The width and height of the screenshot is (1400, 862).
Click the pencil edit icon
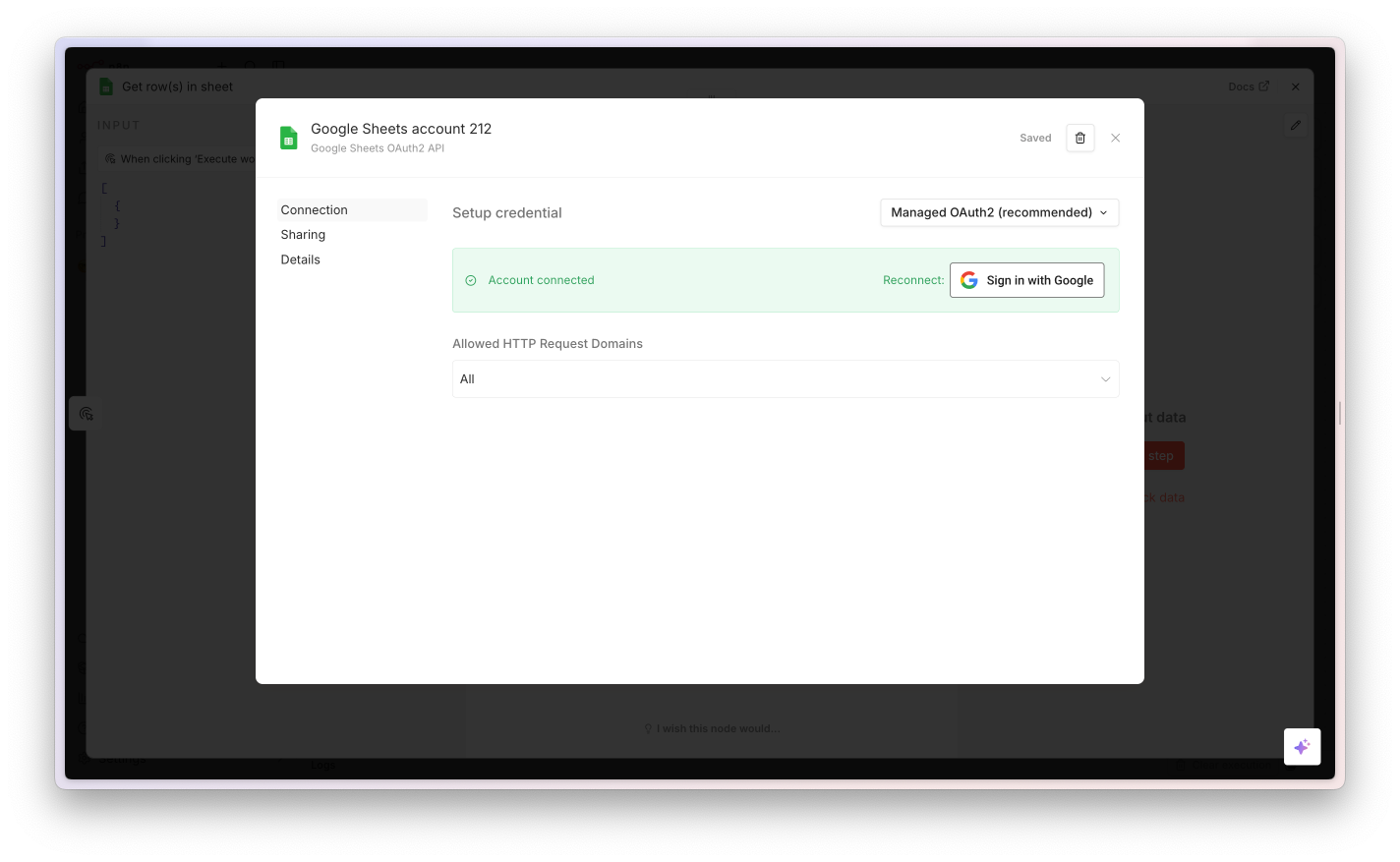coord(1296,125)
